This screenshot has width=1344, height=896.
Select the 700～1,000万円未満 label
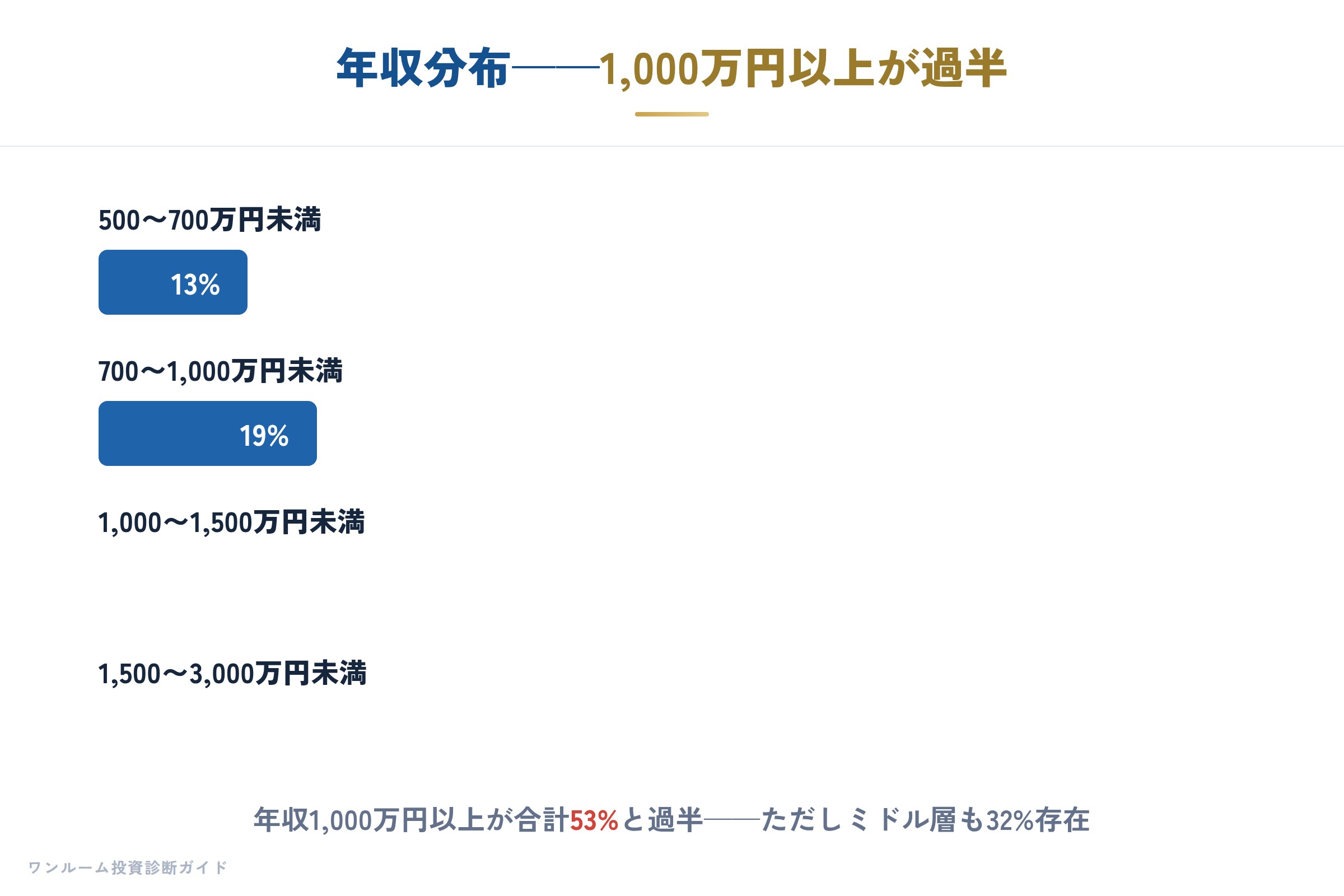point(221,371)
